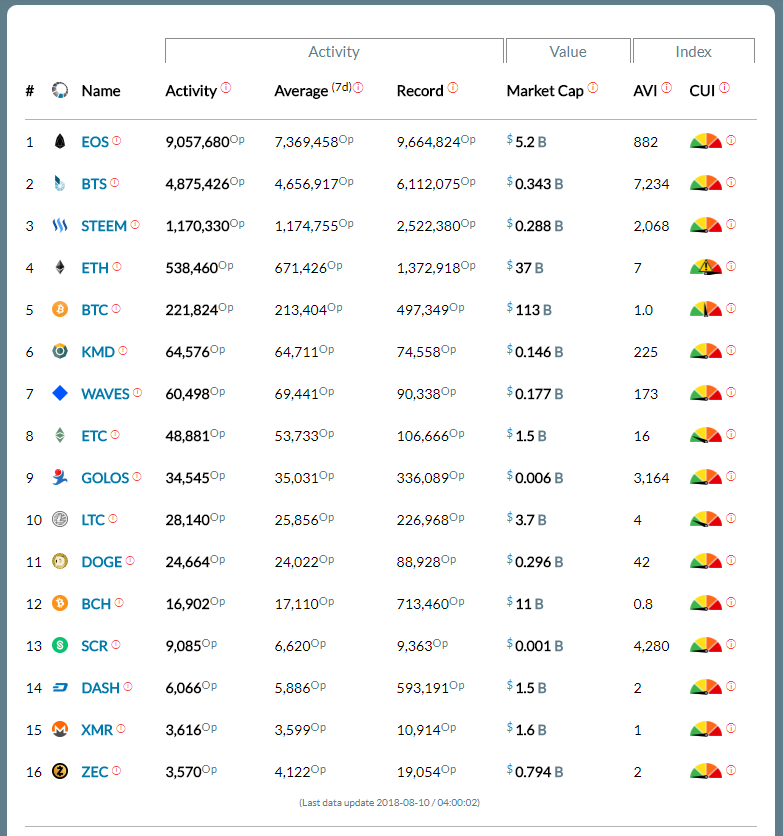The height and width of the screenshot is (836, 783).
Task: Click the LTC silver coin icon
Action: click(60, 519)
